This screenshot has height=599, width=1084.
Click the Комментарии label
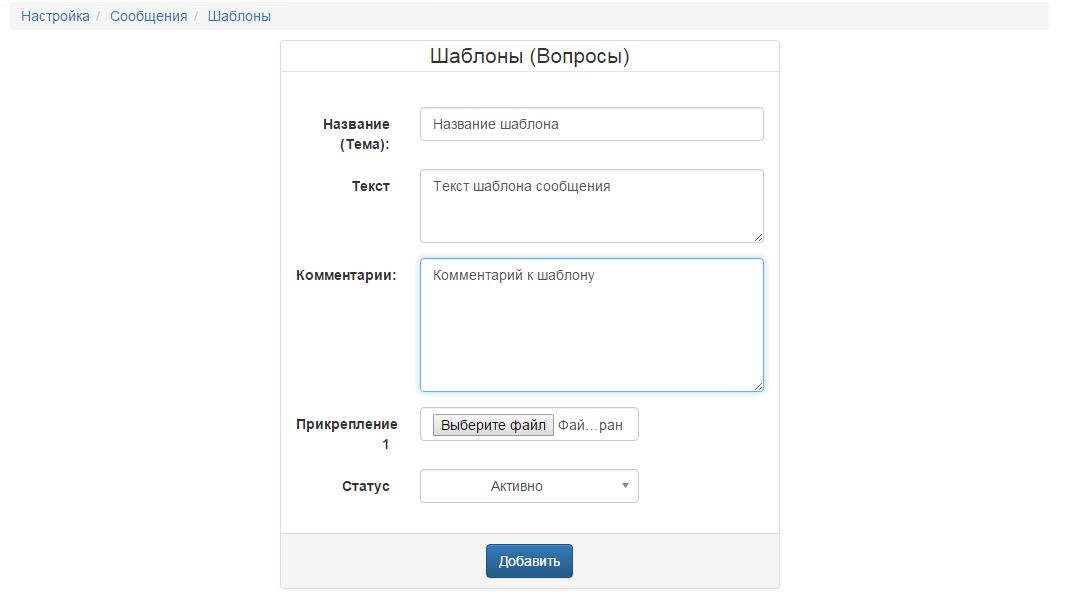346,275
